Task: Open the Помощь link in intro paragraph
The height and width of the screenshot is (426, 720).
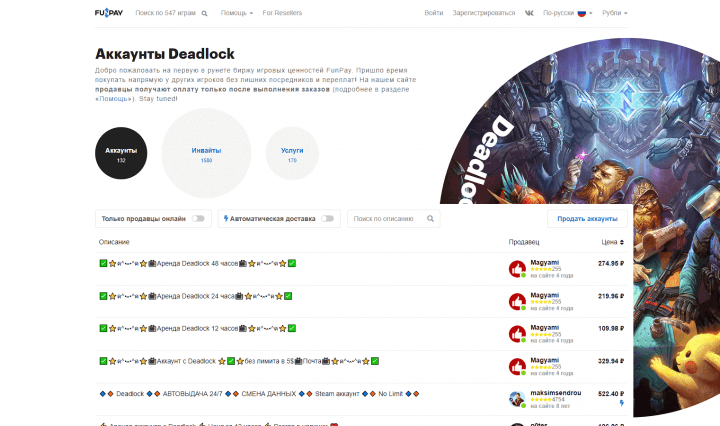Action: tap(113, 99)
